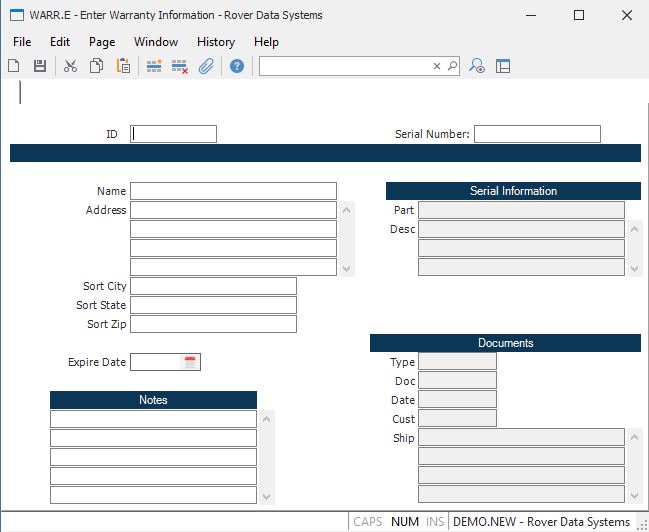Viewport: 649px width, 532px height.
Task: Click the Save disk icon
Action: (x=40, y=66)
